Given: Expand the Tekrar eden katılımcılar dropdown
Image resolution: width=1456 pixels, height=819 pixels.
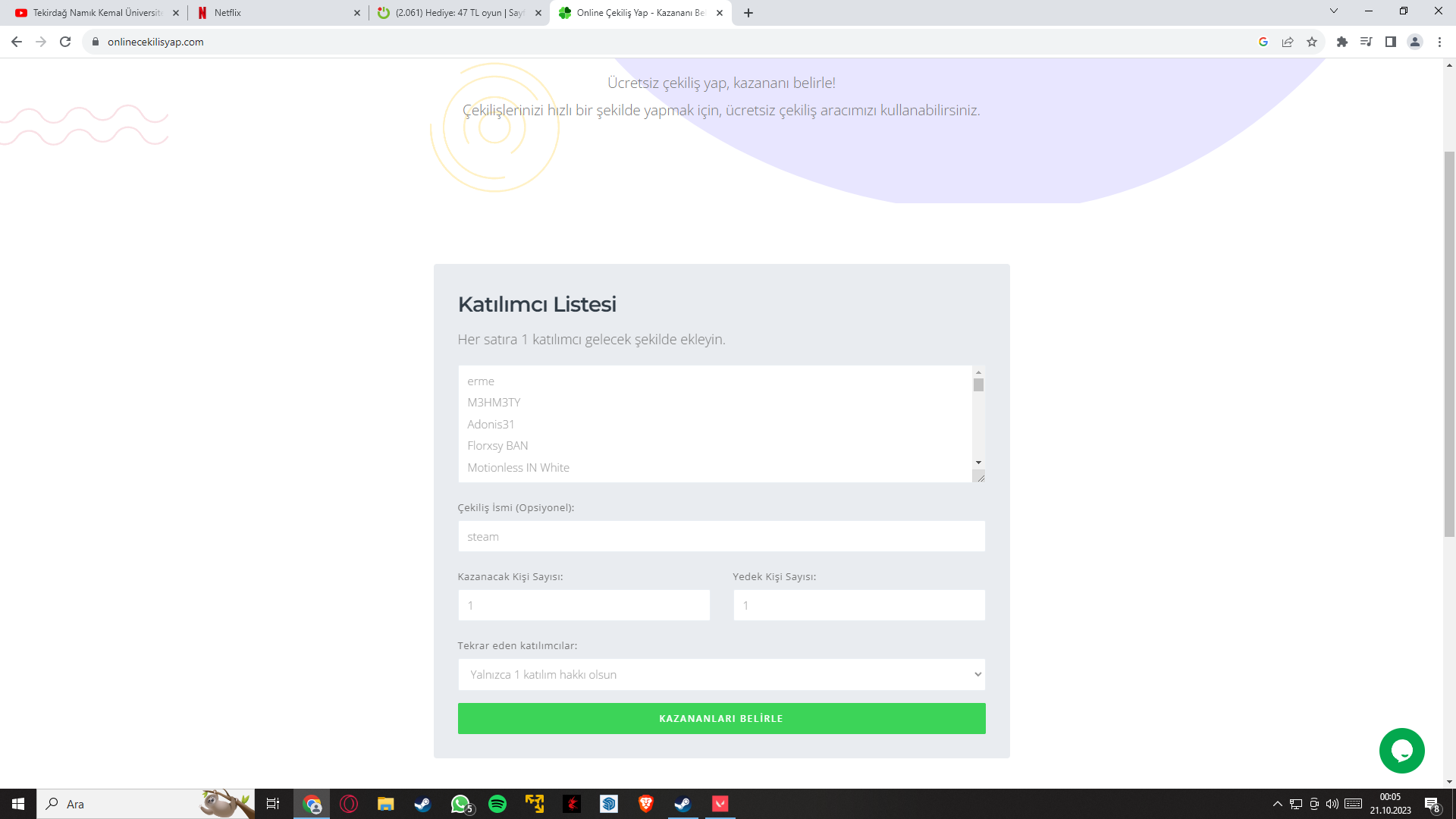Looking at the screenshot, I should (721, 674).
